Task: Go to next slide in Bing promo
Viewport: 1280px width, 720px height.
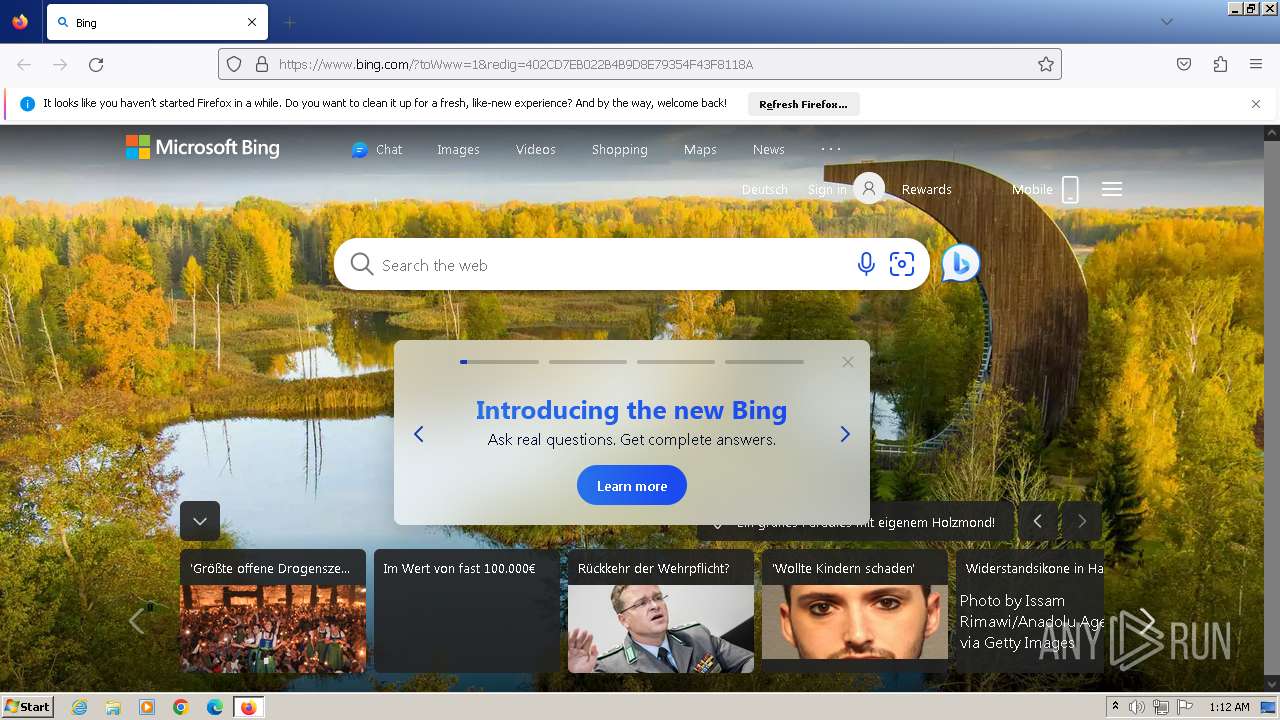Action: (x=845, y=434)
